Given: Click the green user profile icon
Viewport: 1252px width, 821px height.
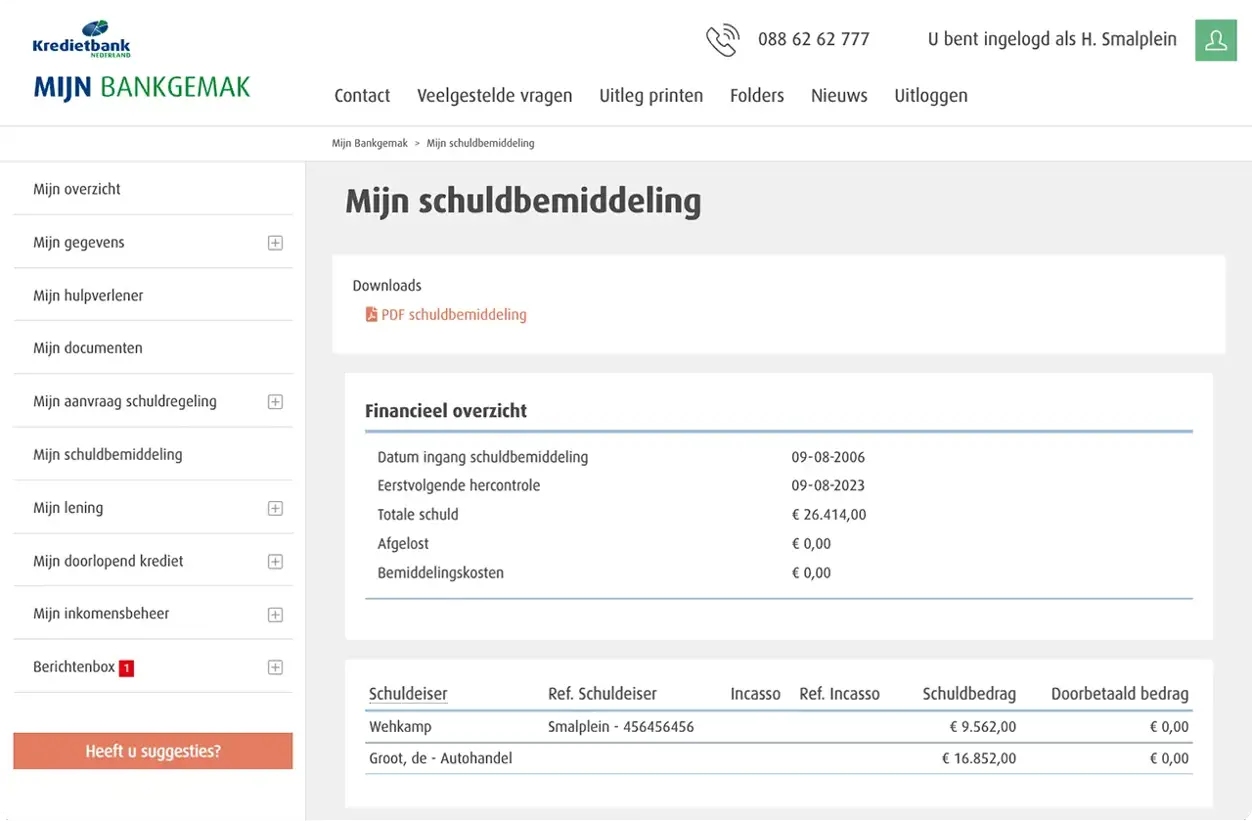Looking at the screenshot, I should point(1216,40).
